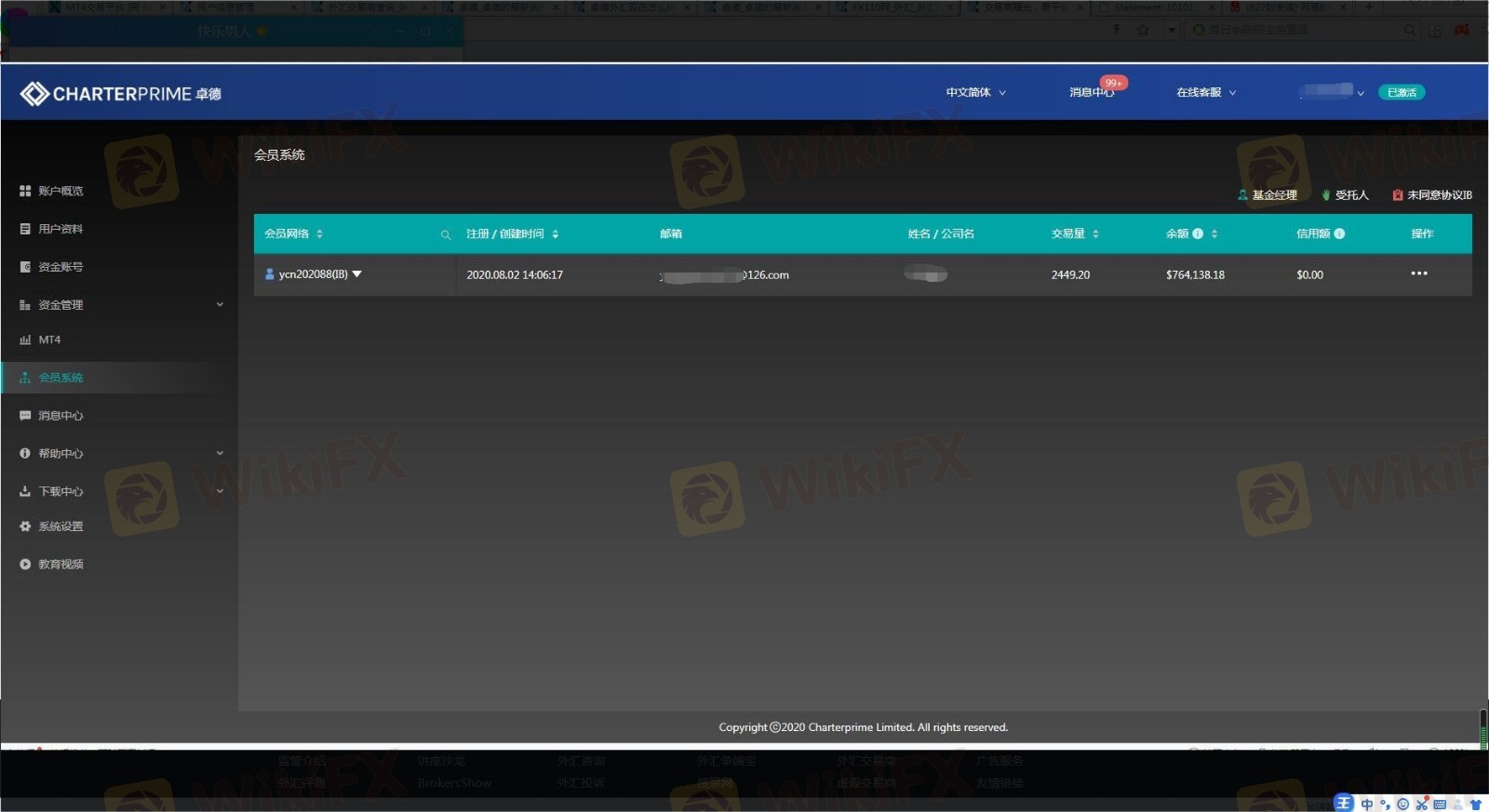Image resolution: width=1489 pixels, height=812 pixels.
Task: Click the 未同意协议IB legend icon
Action: point(1397,195)
